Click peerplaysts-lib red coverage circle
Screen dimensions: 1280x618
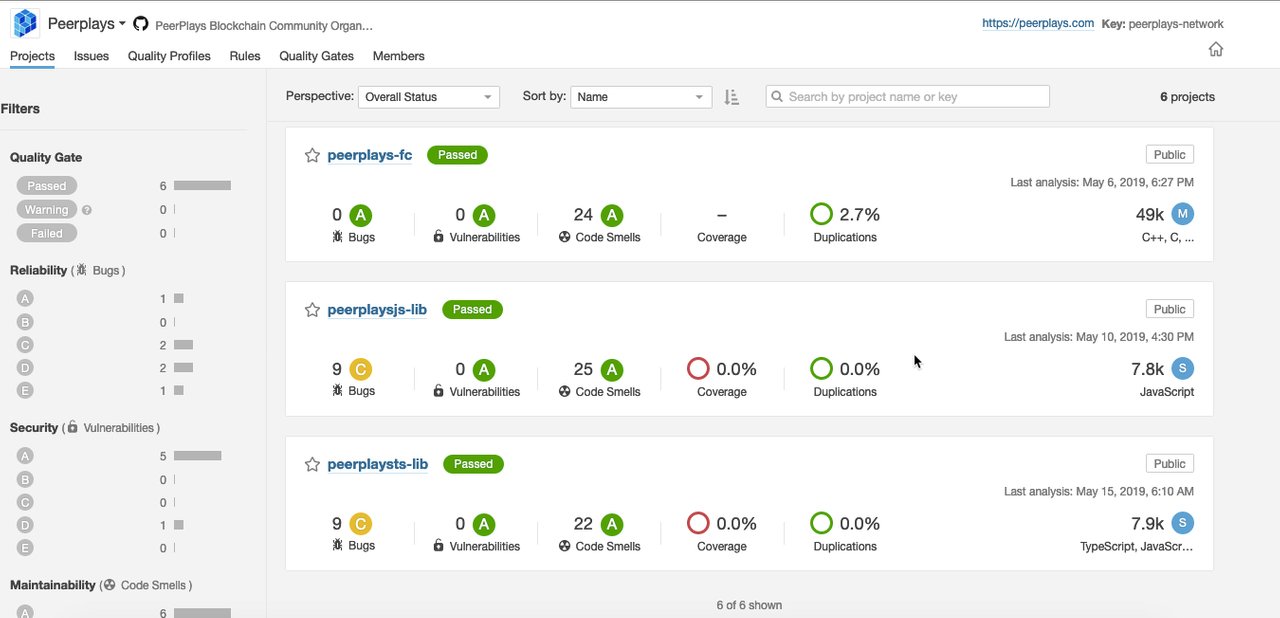click(698, 524)
